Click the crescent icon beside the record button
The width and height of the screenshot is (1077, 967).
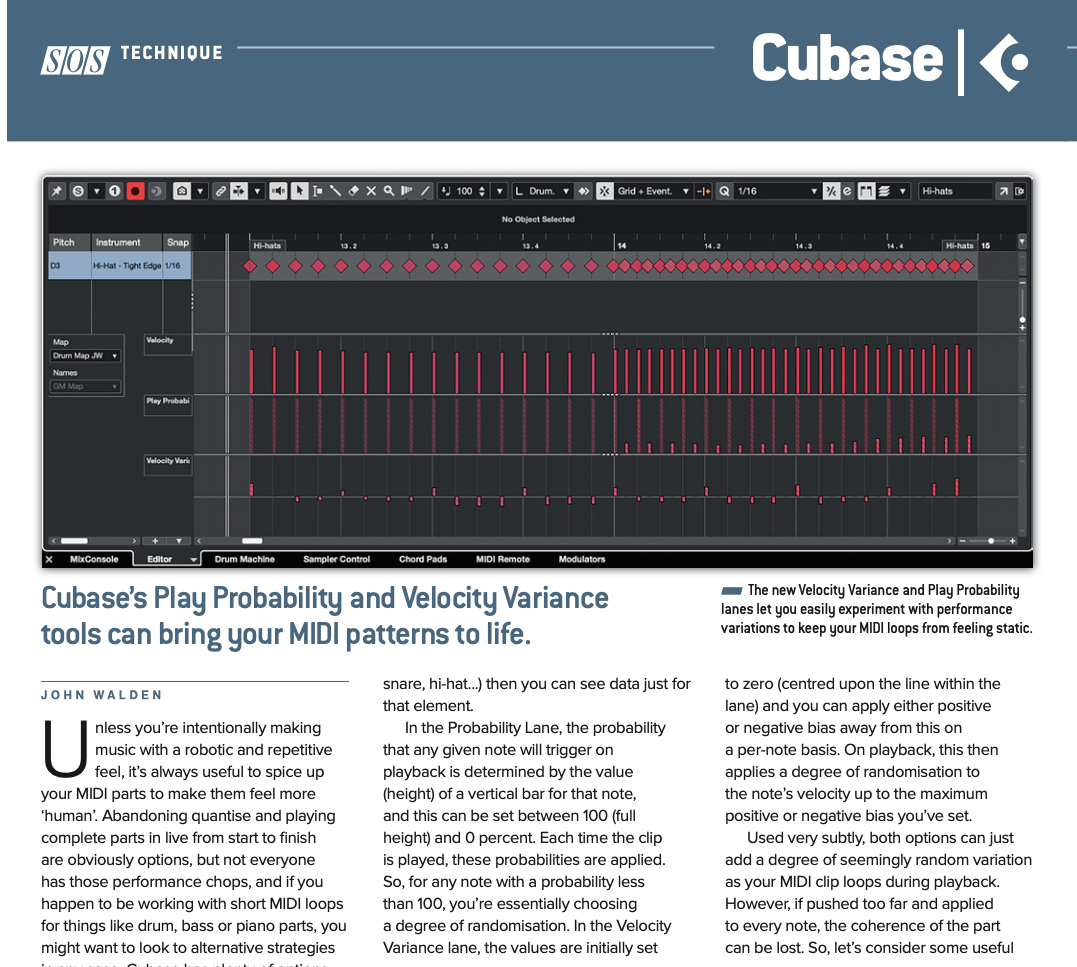tap(156, 191)
